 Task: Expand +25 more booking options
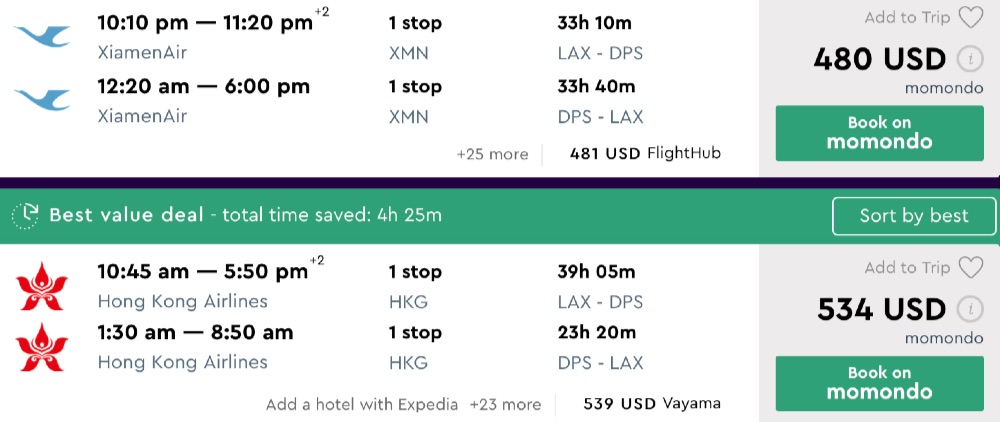(x=492, y=154)
